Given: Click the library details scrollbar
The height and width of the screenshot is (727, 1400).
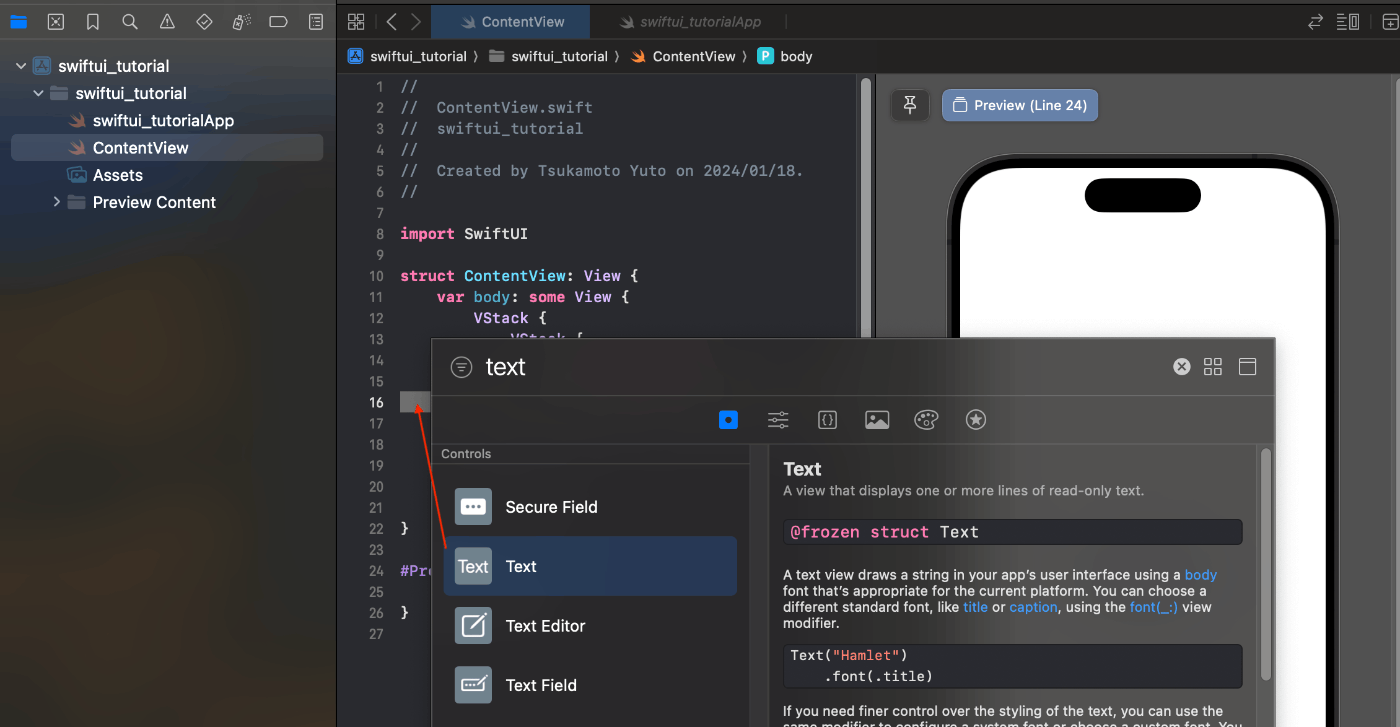Looking at the screenshot, I should pyautogui.click(x=1266, y=567).
